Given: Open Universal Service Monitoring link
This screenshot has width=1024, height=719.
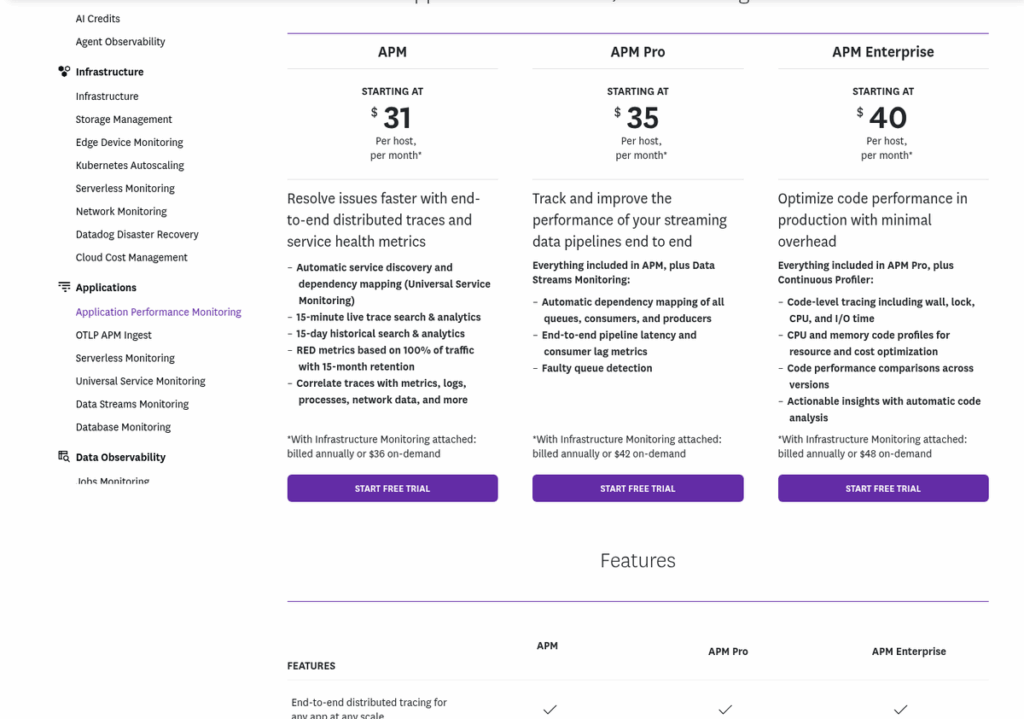Looking at the screenshot, I should 140,381.
